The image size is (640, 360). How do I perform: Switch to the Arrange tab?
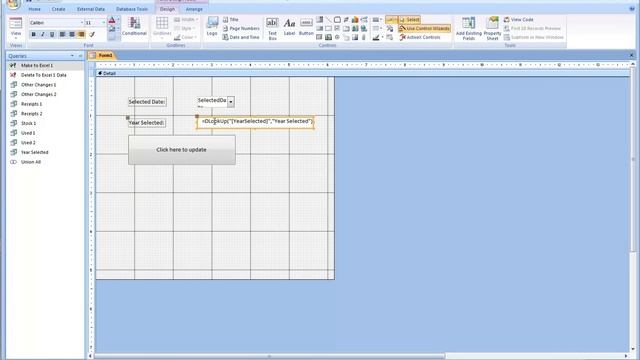point(194,9)
